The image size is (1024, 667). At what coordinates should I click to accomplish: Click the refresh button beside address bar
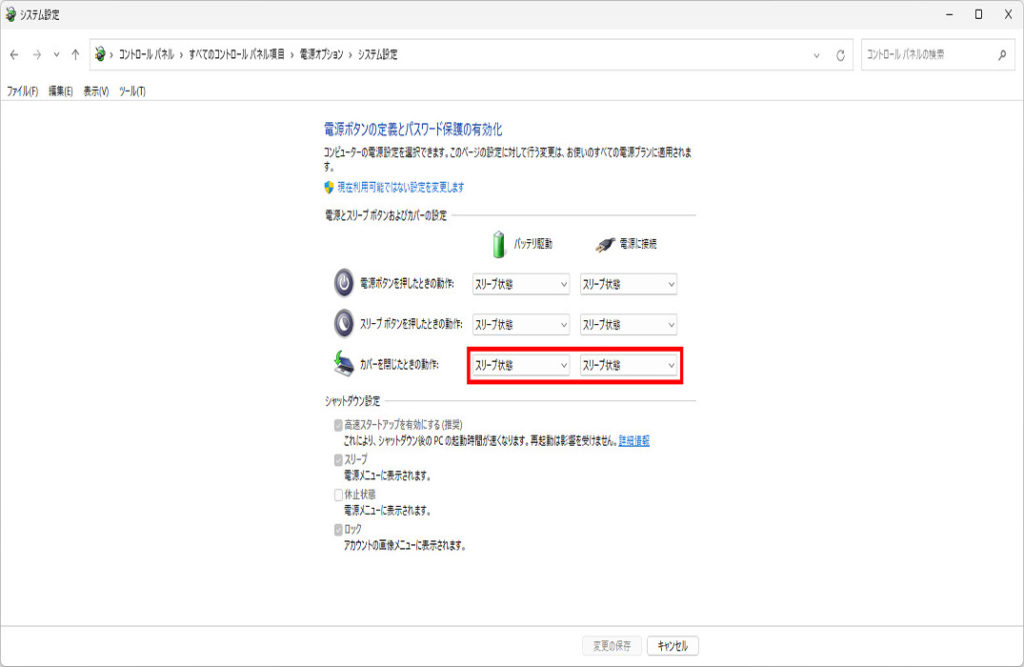coord(840,55)
